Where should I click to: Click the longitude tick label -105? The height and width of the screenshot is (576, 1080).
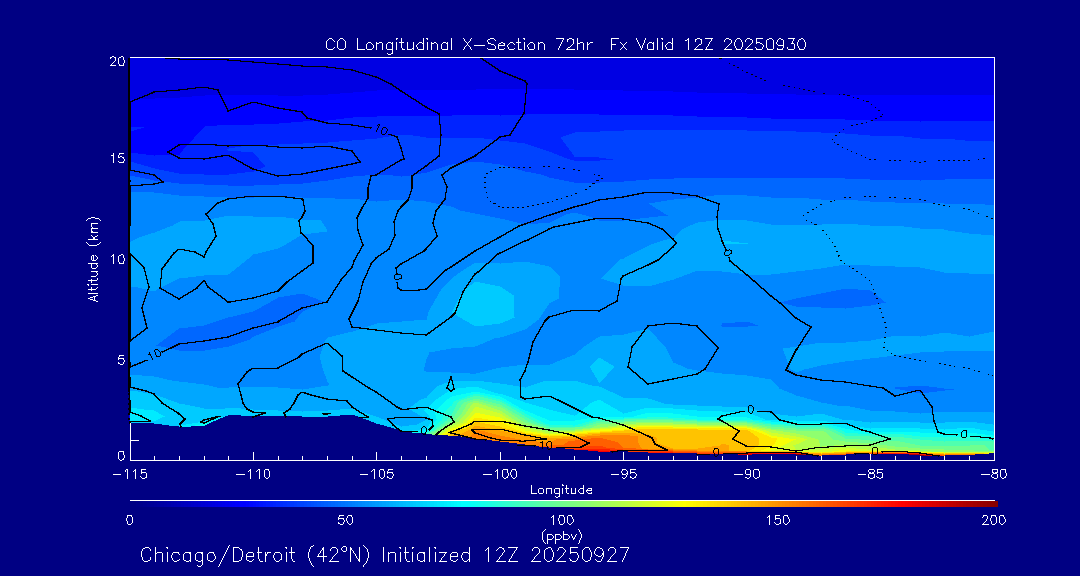point(376,475)
